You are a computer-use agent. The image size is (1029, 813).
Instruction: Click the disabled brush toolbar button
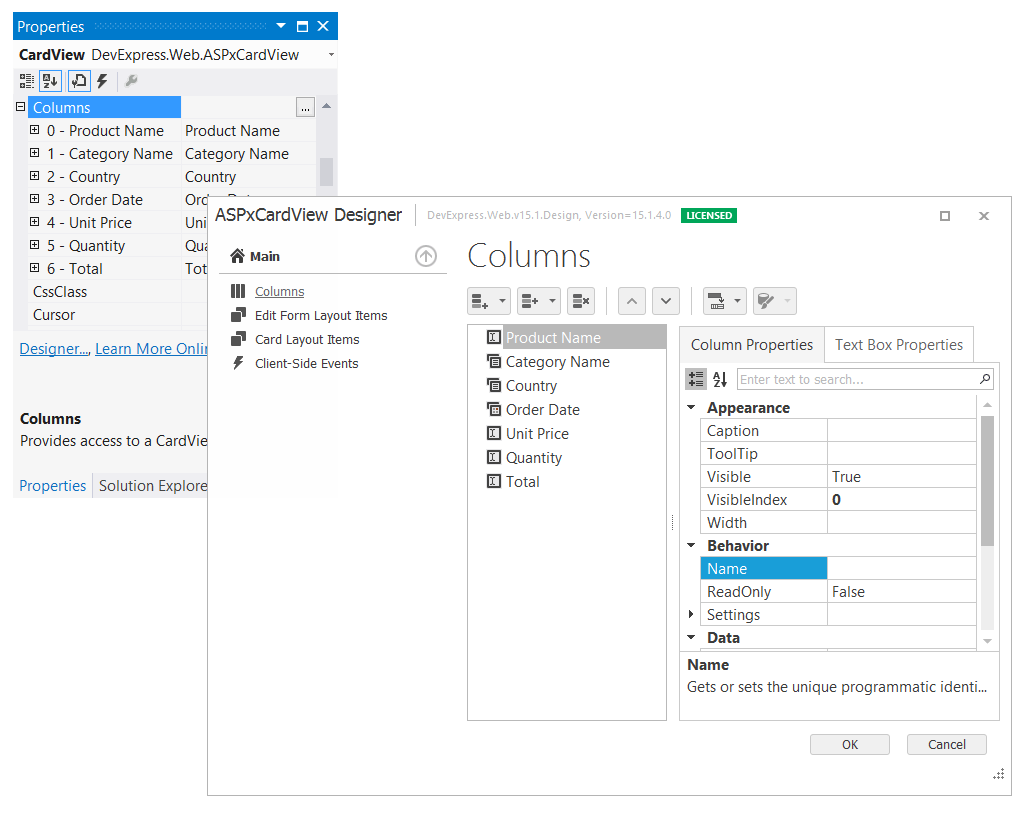(774, 301)
